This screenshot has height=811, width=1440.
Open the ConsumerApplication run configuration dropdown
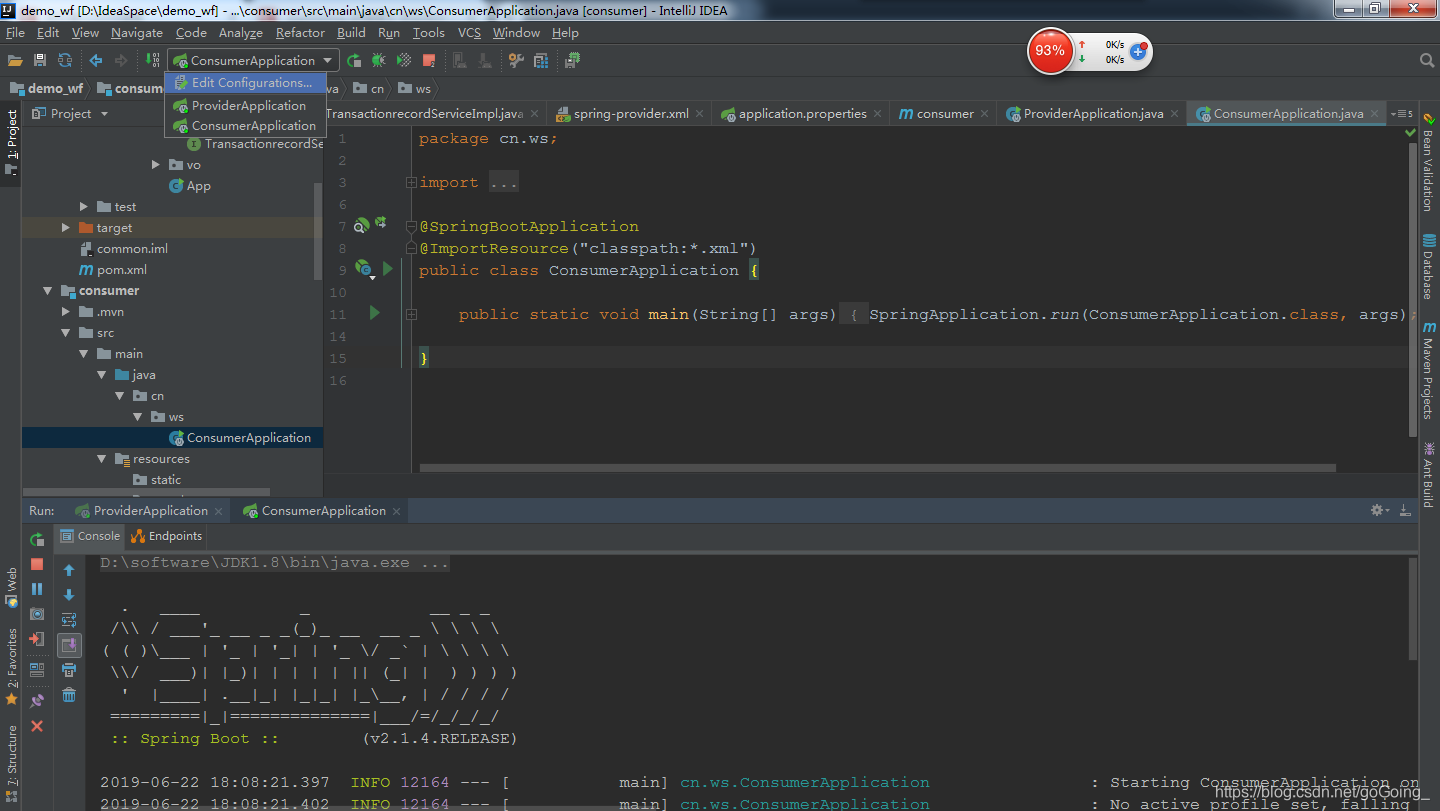tap(254, 61)
